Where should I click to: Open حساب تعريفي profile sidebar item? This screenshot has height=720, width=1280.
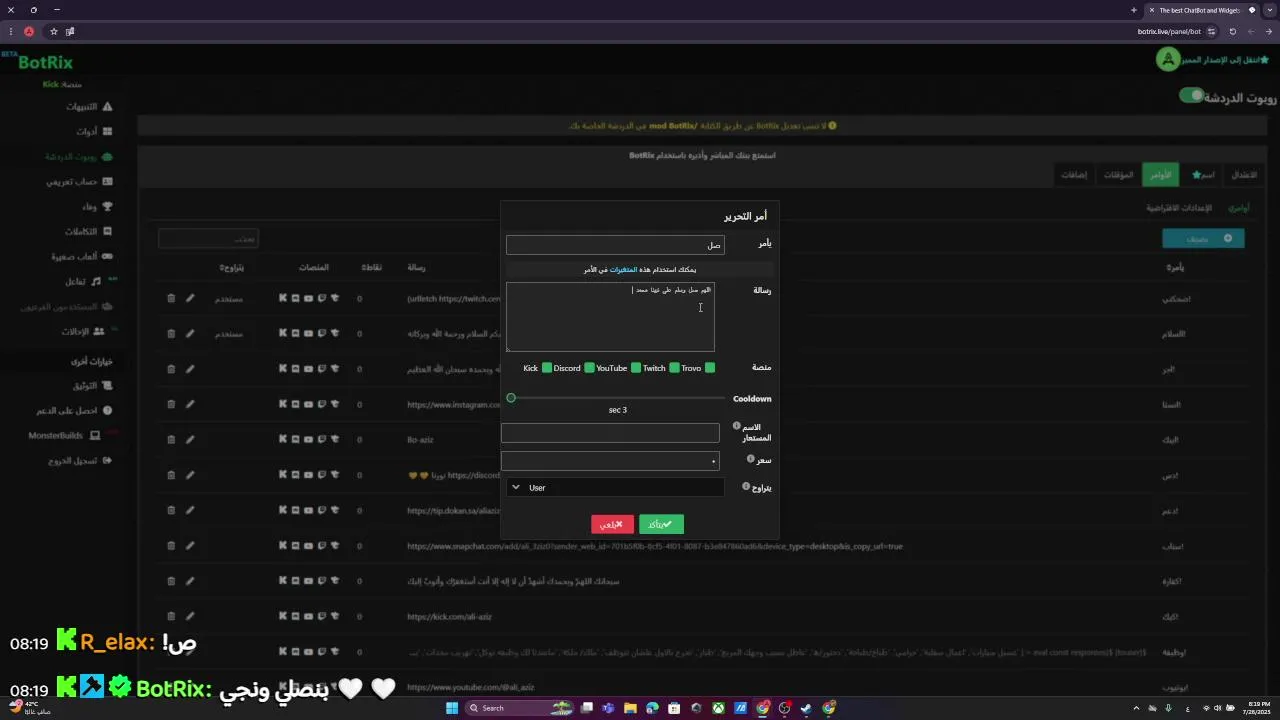tap(79, 182)
